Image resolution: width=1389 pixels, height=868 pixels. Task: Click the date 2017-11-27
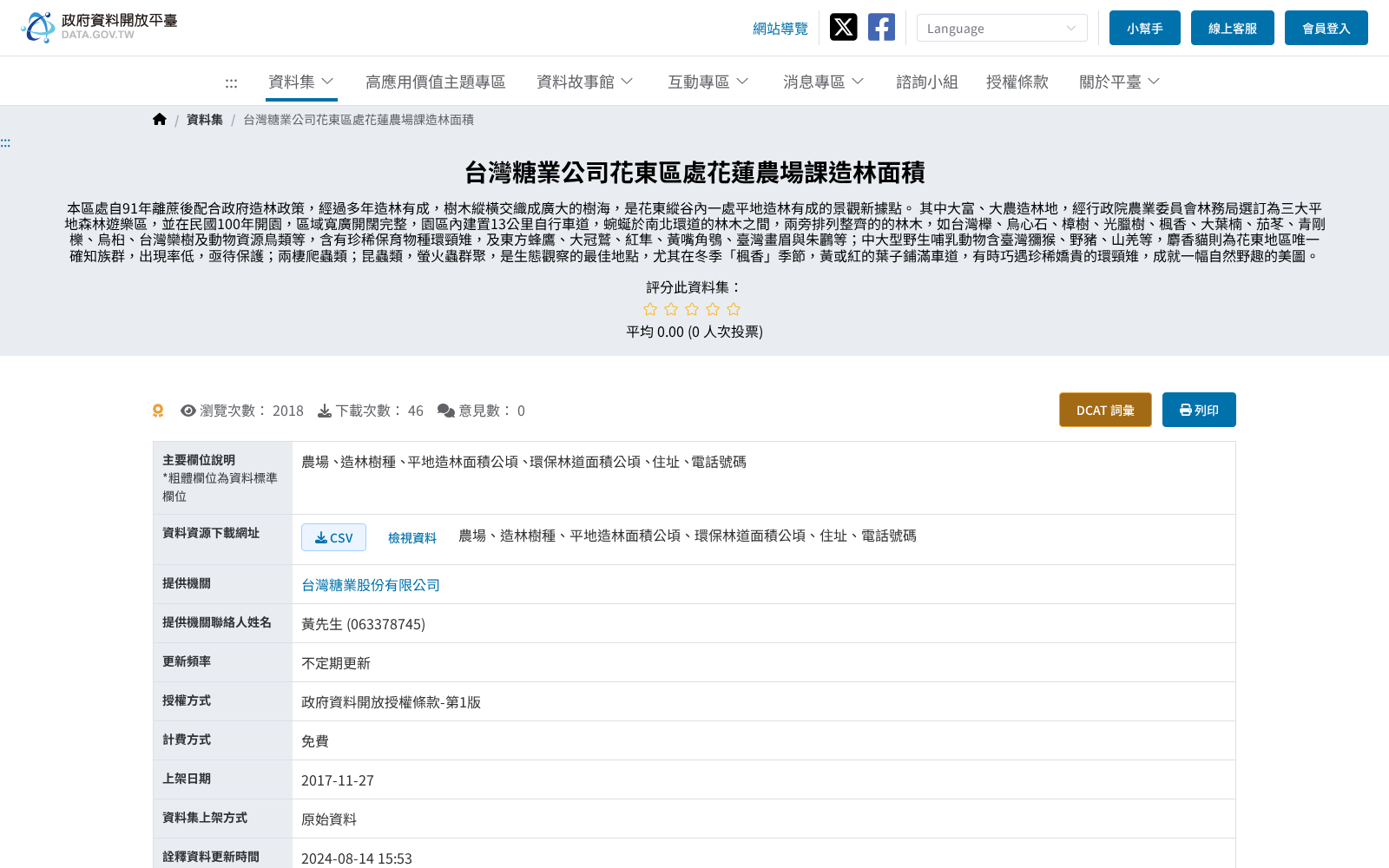[x=338, y=780]
